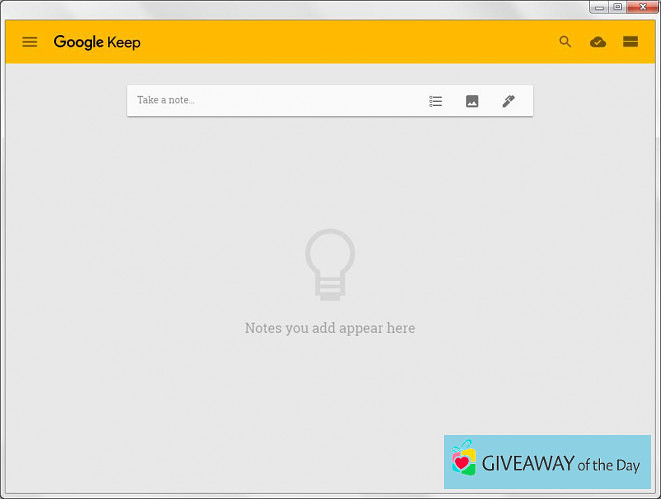Close the Google Keep window
This screenshot has width=661, height=499.
coord(642,7)
